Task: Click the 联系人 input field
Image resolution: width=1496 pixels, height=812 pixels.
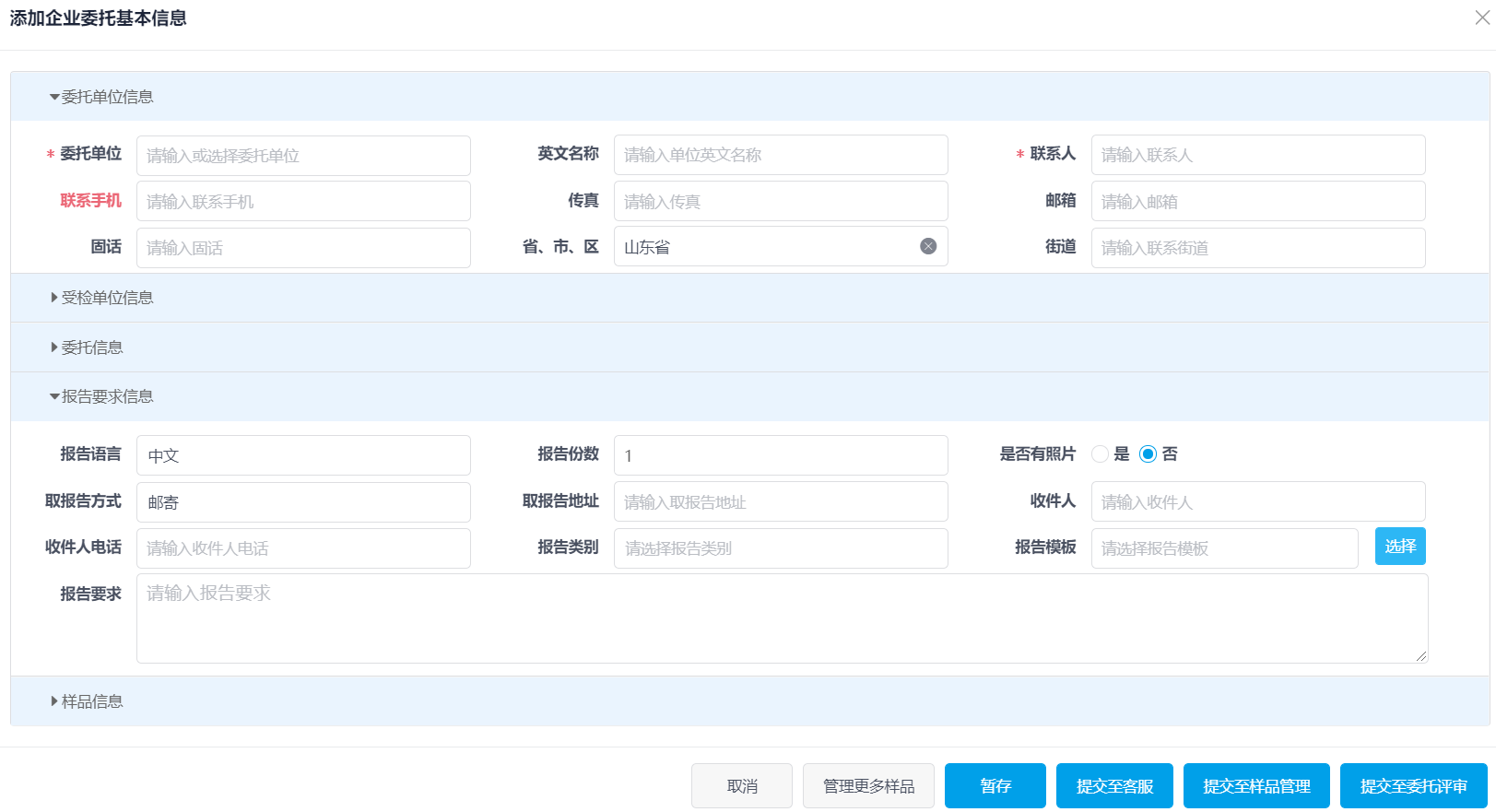Action: (x=1258, y=155)
